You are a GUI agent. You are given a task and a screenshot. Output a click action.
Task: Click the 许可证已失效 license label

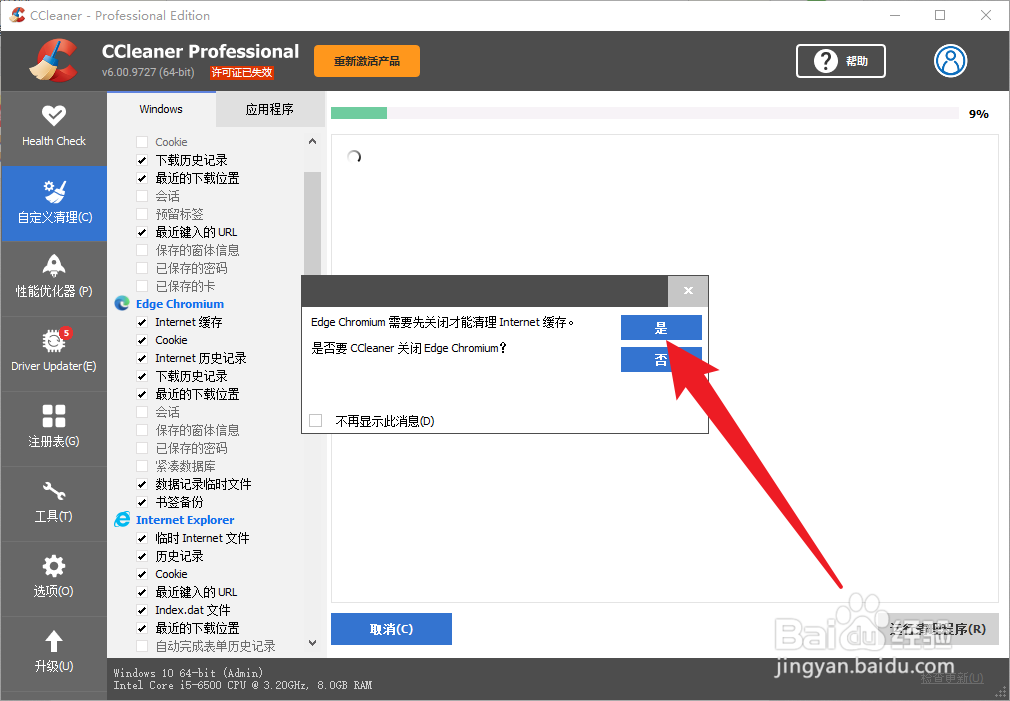[x=242, y=73]
